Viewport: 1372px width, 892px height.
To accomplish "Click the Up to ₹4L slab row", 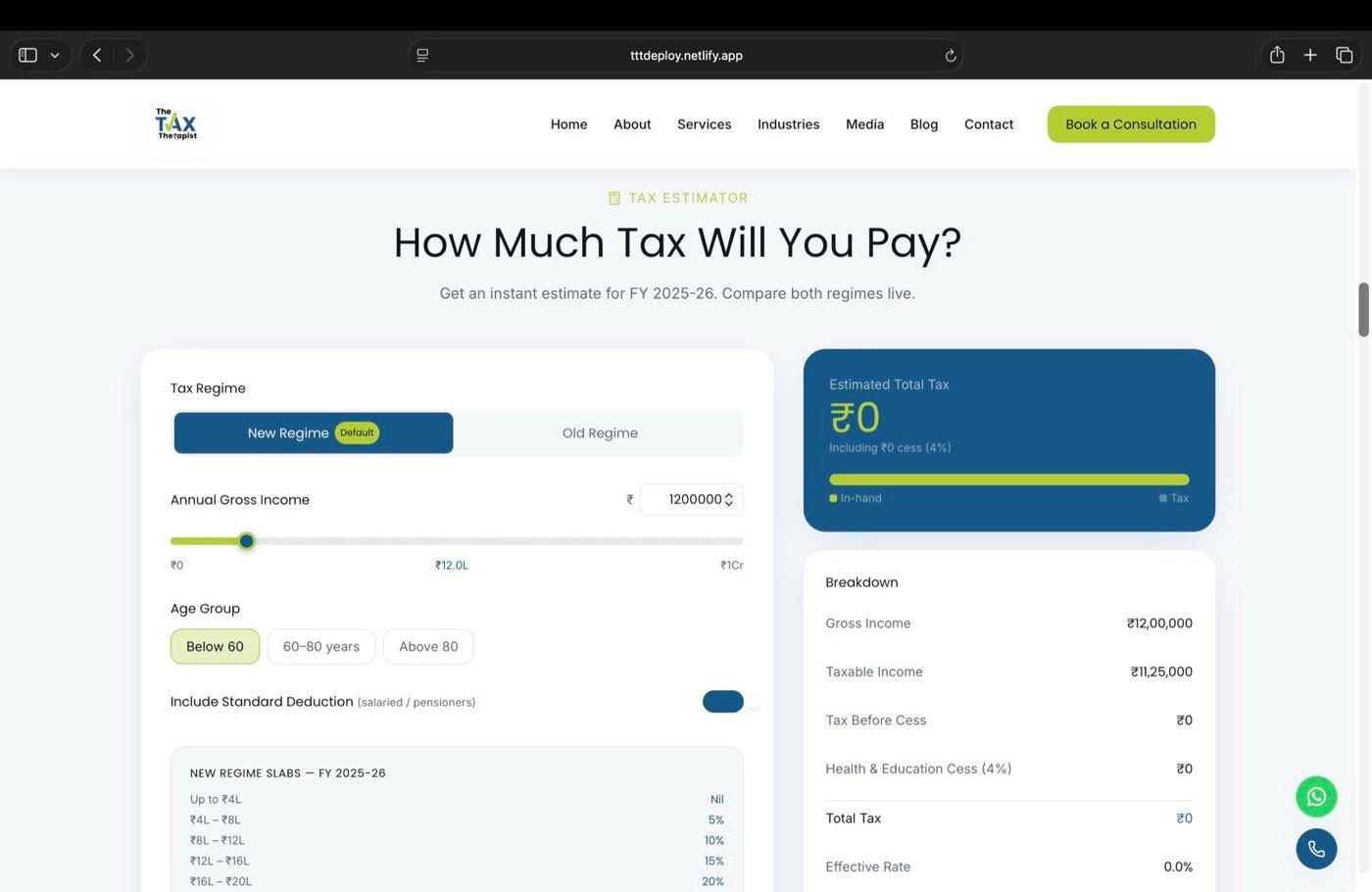I will click(x=457, y=799).
